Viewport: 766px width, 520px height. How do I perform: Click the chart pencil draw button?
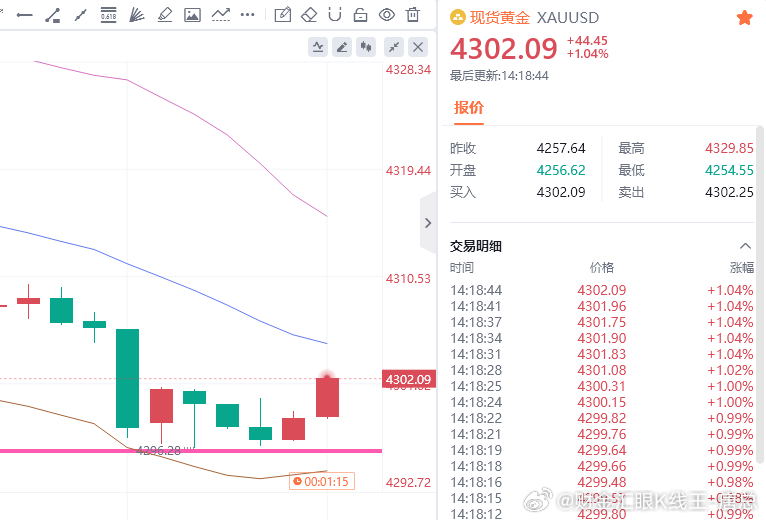pyautogui.click(x=342, y=47)
